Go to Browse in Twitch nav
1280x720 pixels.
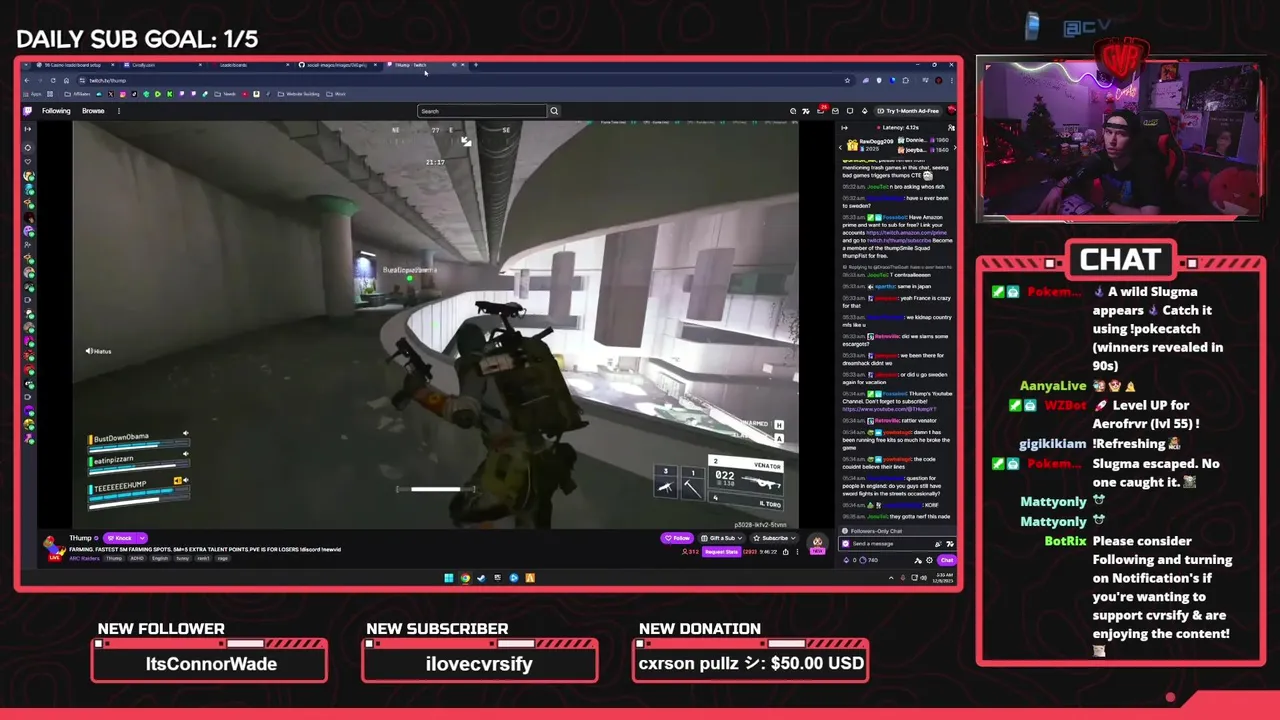(93, 111)
